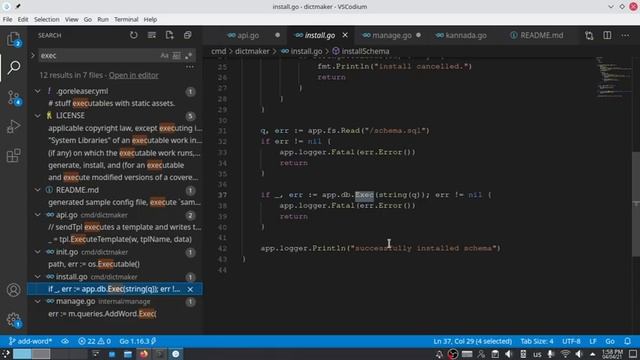Click the Open in editor link
The image size is (640, 360).
pos(134,75)
